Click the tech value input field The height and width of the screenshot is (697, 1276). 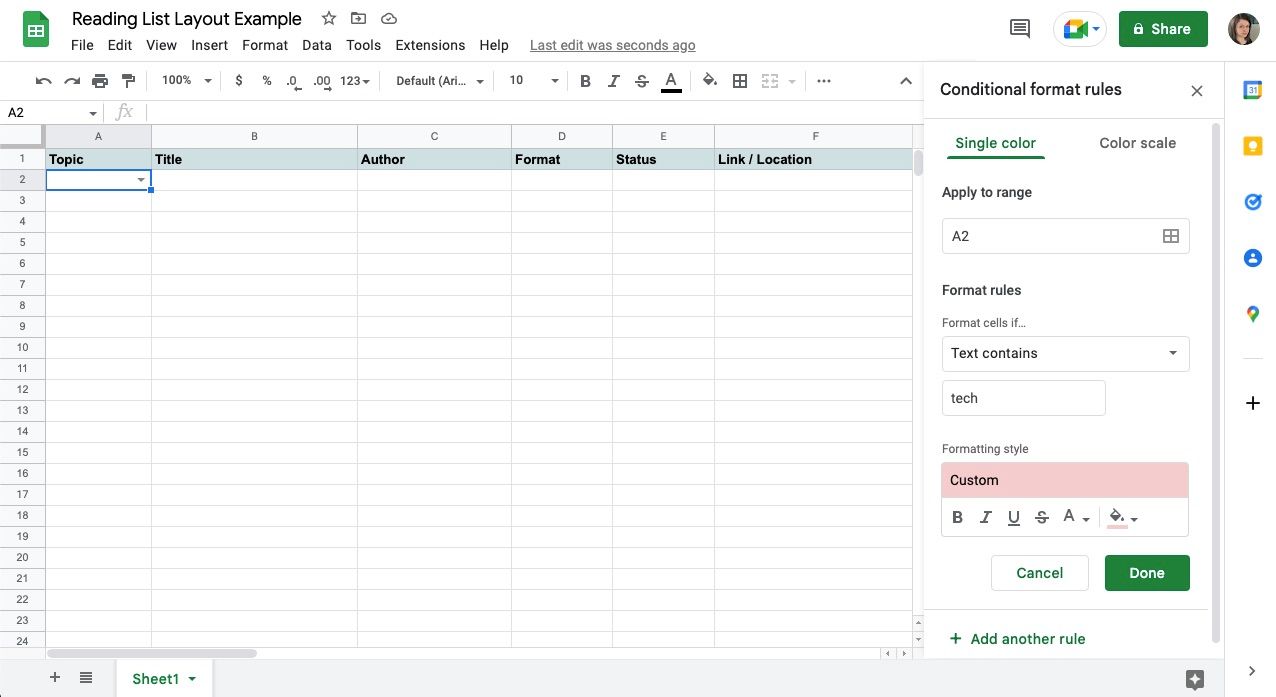tap(1023, 398)
